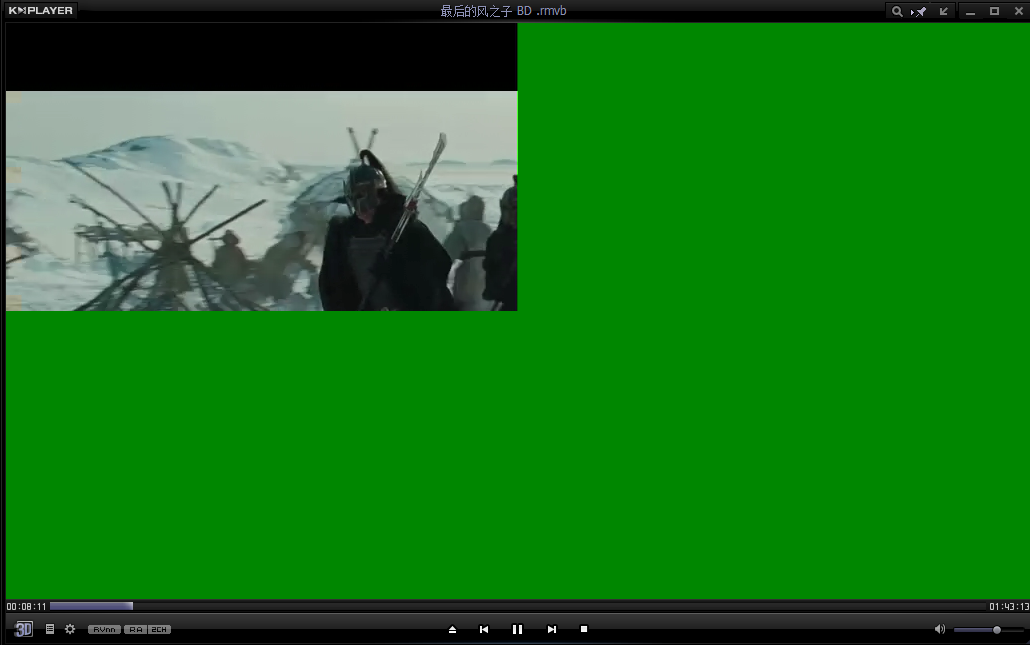
Task: Click the eject disc button
Action: coord(452,629)
